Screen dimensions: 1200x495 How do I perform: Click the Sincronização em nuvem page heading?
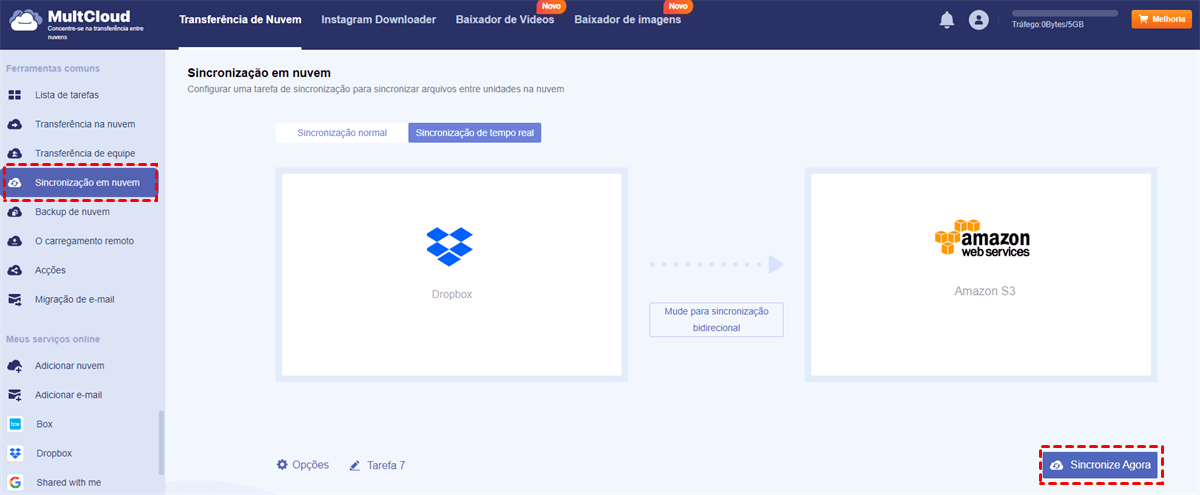[259, 73]
